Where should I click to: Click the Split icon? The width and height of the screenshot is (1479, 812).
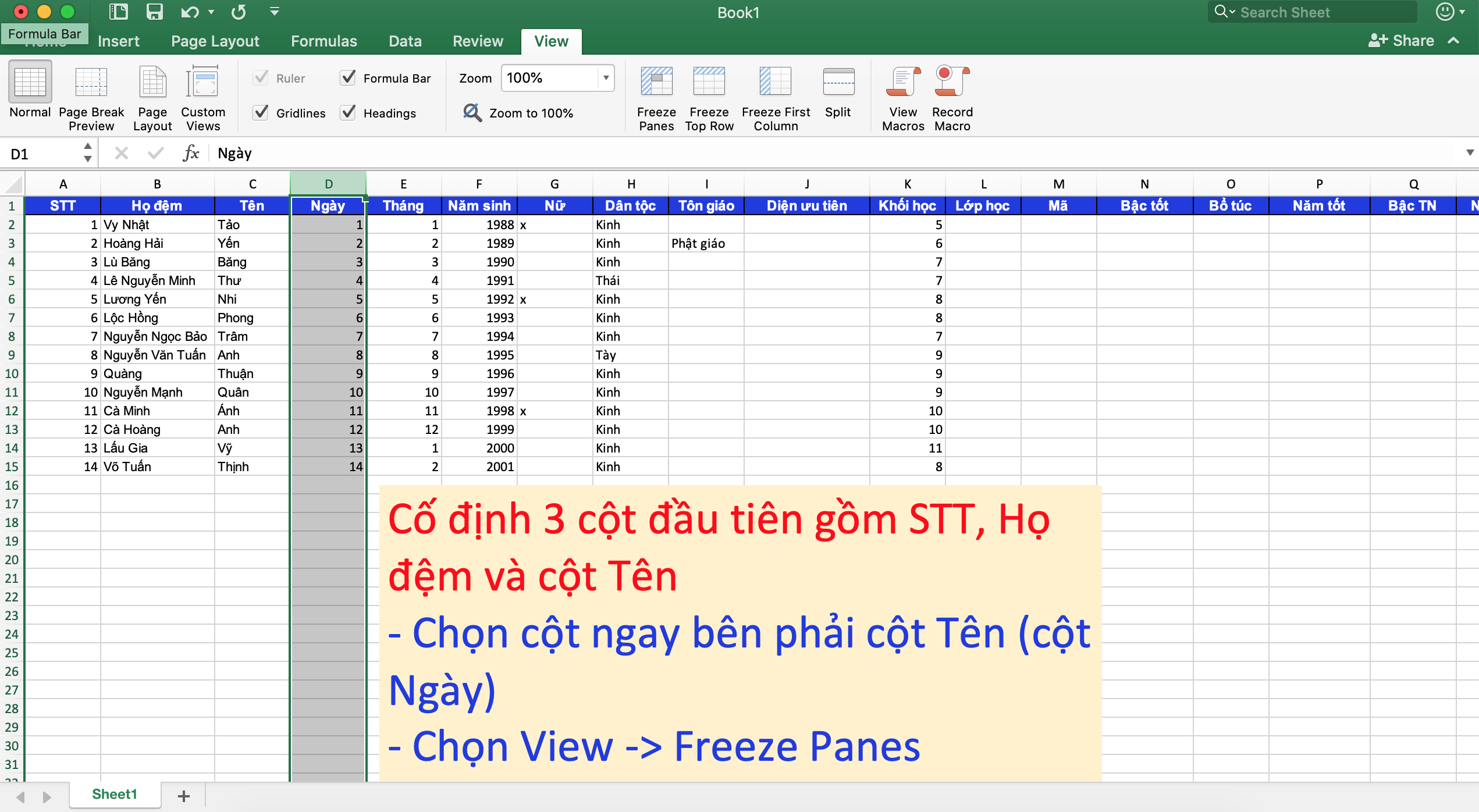(x=838, y=81)
